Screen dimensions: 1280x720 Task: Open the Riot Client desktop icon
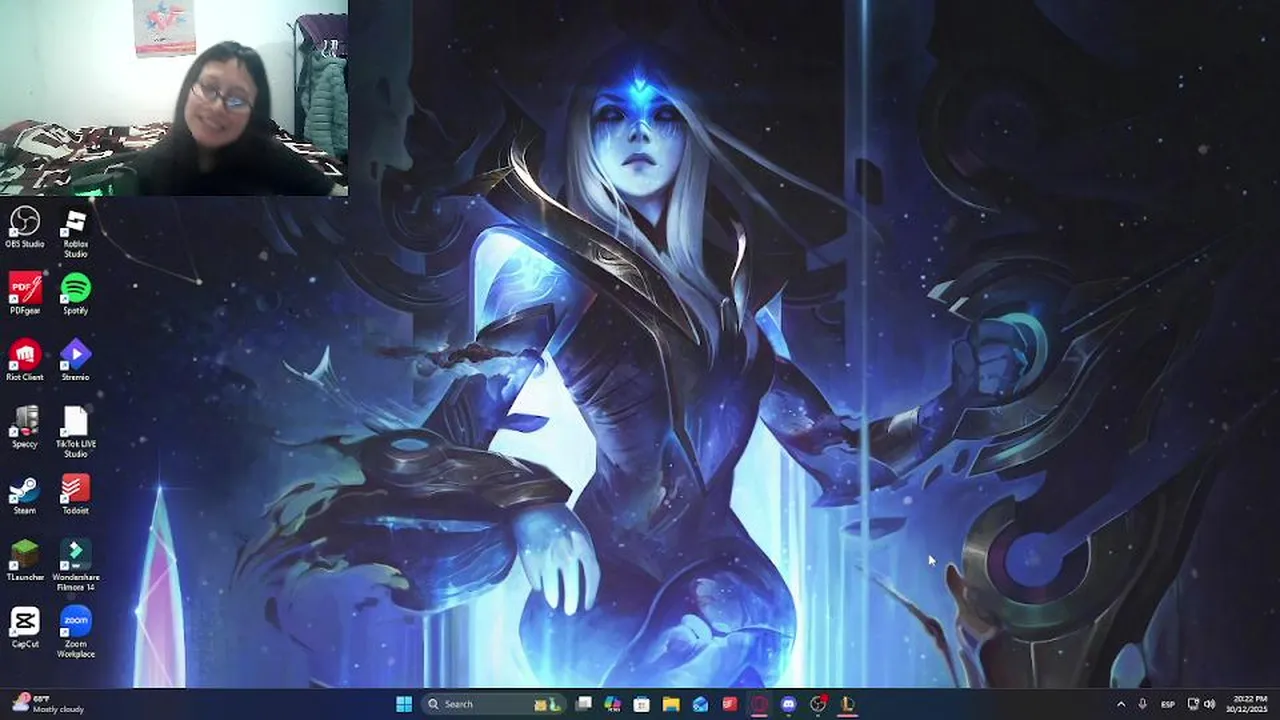click(25, 361)
